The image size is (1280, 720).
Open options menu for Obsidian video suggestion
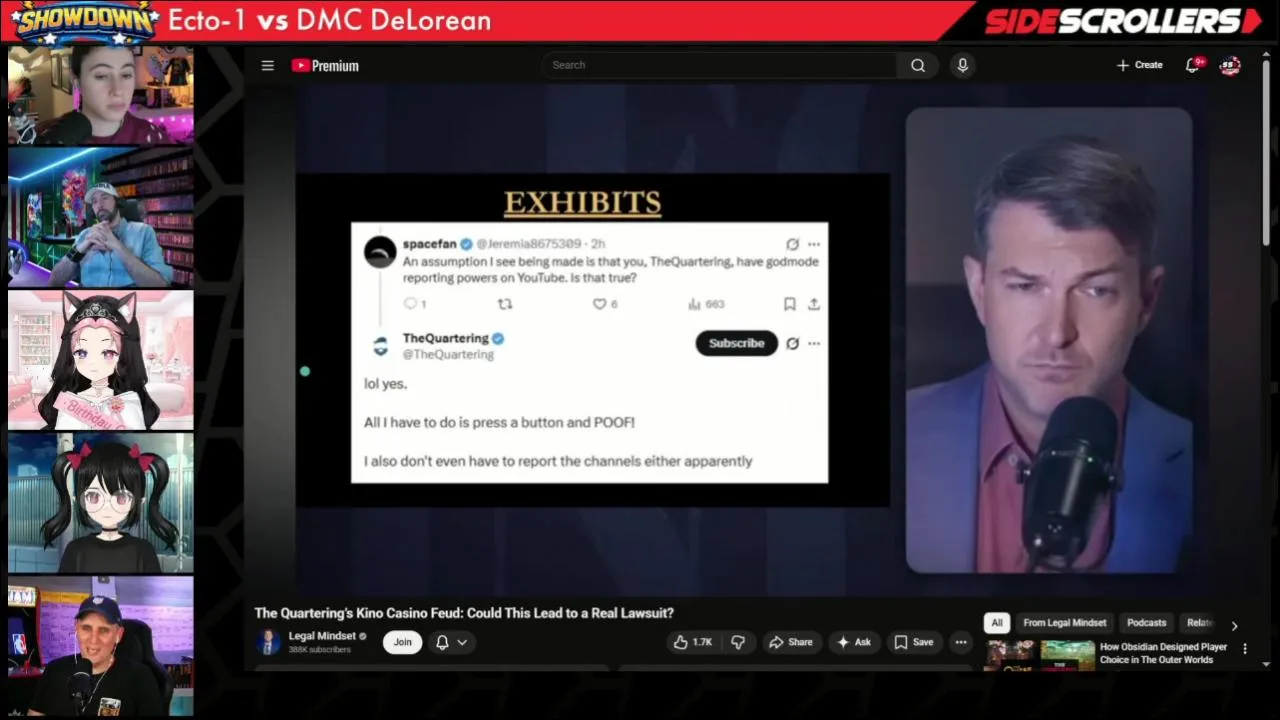(x=1245, y=649)
